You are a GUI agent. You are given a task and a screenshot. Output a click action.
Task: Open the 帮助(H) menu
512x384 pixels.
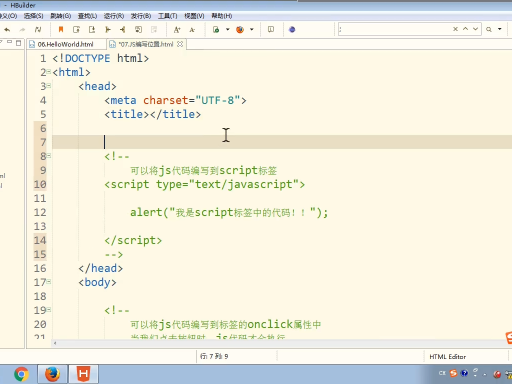coord(222,16)
